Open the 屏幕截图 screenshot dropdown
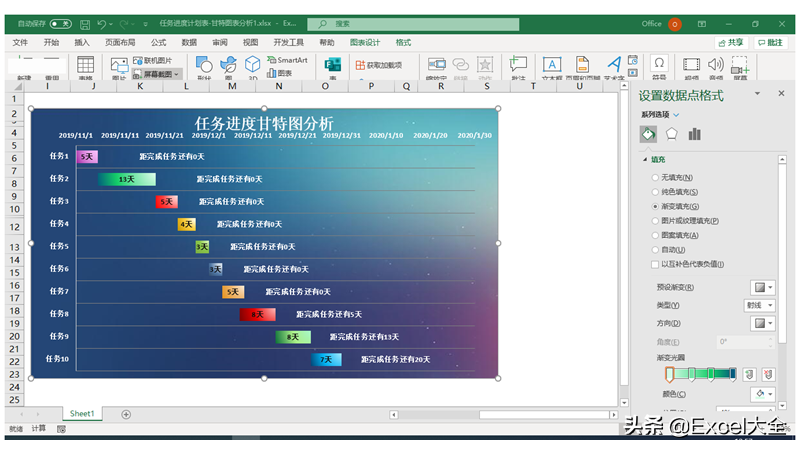The image size is (800, 450). (x=156, y=74)
